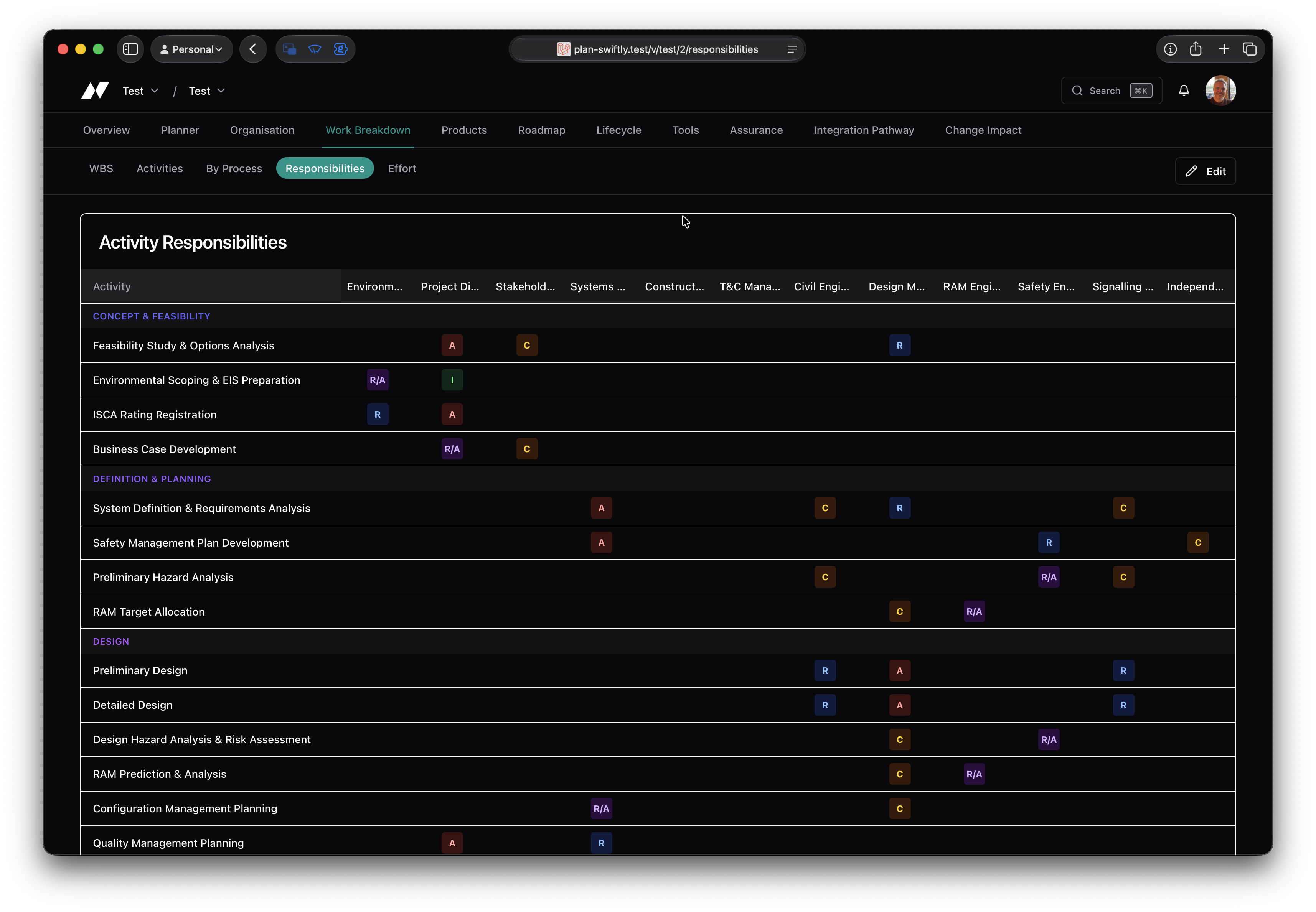The width and height of the screenshot is (1316, 912).
Task: Click the I badge in Environmental Scoping row
Action: click(452, 380)
